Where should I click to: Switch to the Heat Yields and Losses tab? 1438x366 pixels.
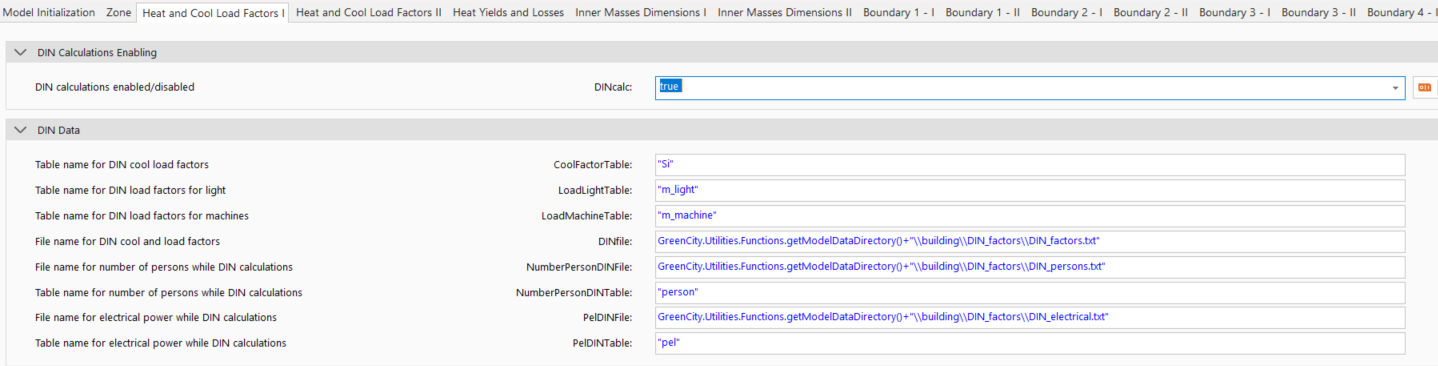508,13
